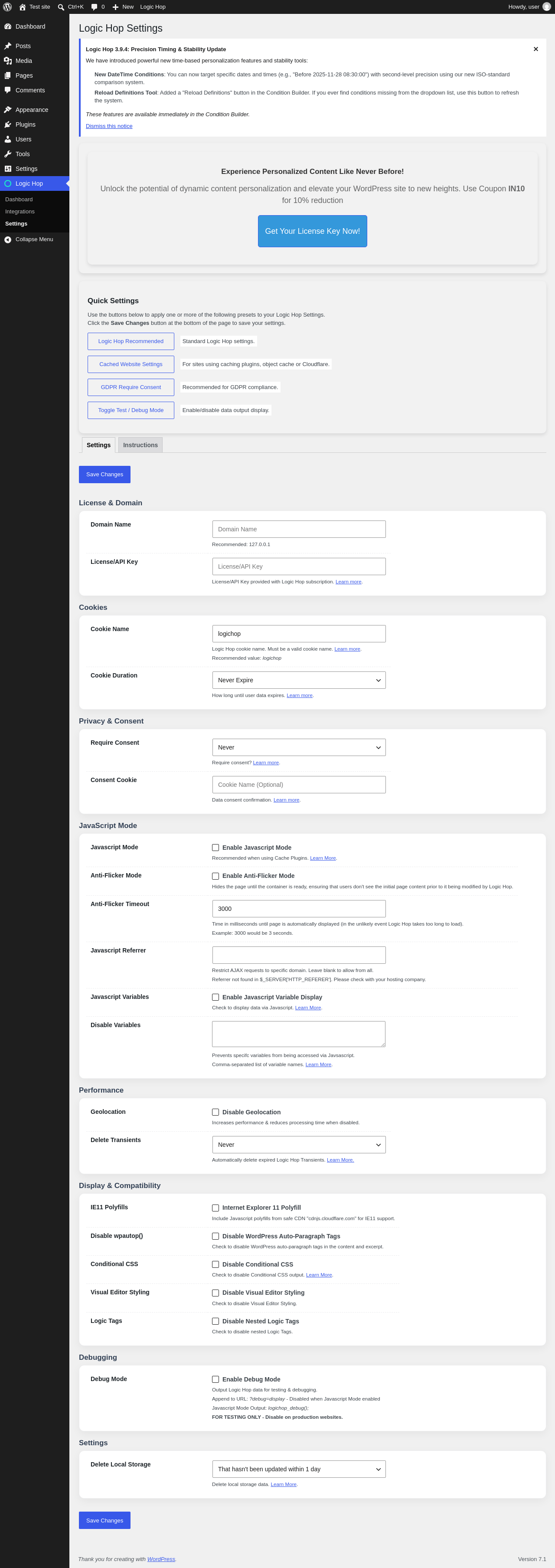
Task: Click the Dashboard gauge icon in the sidebar
Action: click(x=8, y=27)
